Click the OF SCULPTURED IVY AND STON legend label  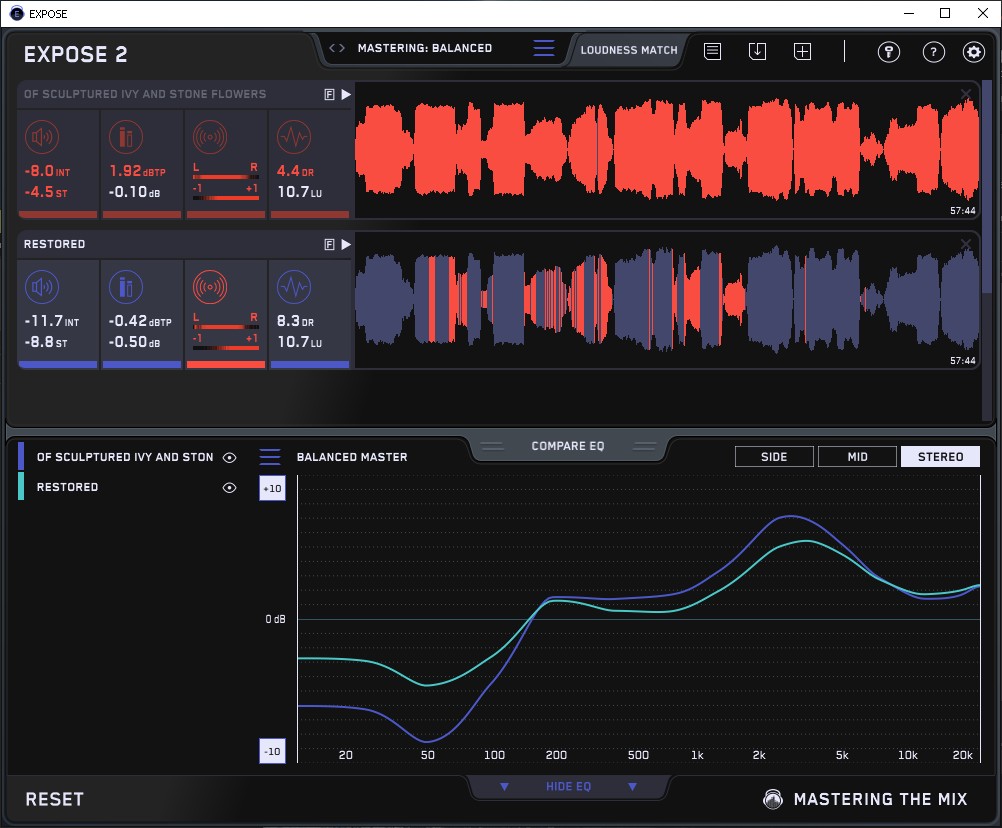pos(125,457)
